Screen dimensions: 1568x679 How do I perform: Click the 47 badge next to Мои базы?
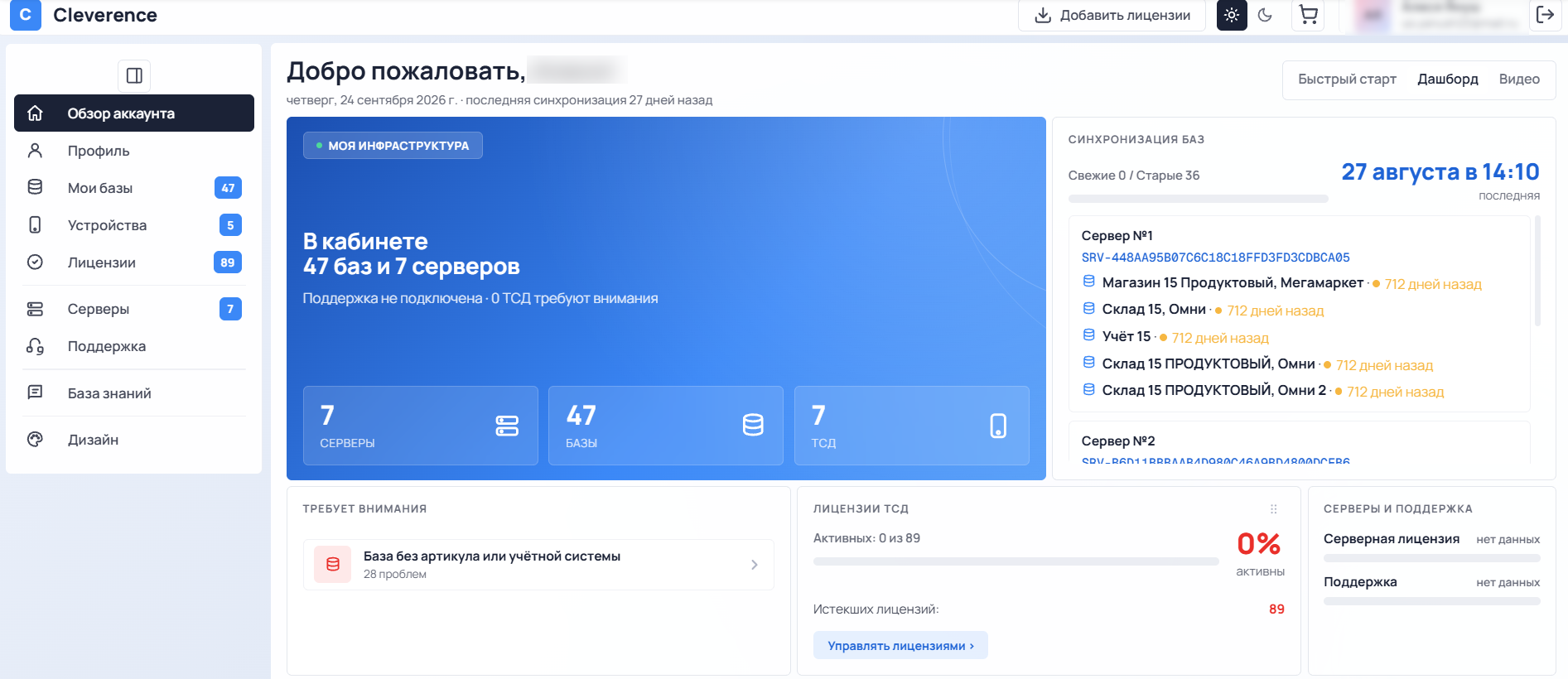(x=228, y=188)
